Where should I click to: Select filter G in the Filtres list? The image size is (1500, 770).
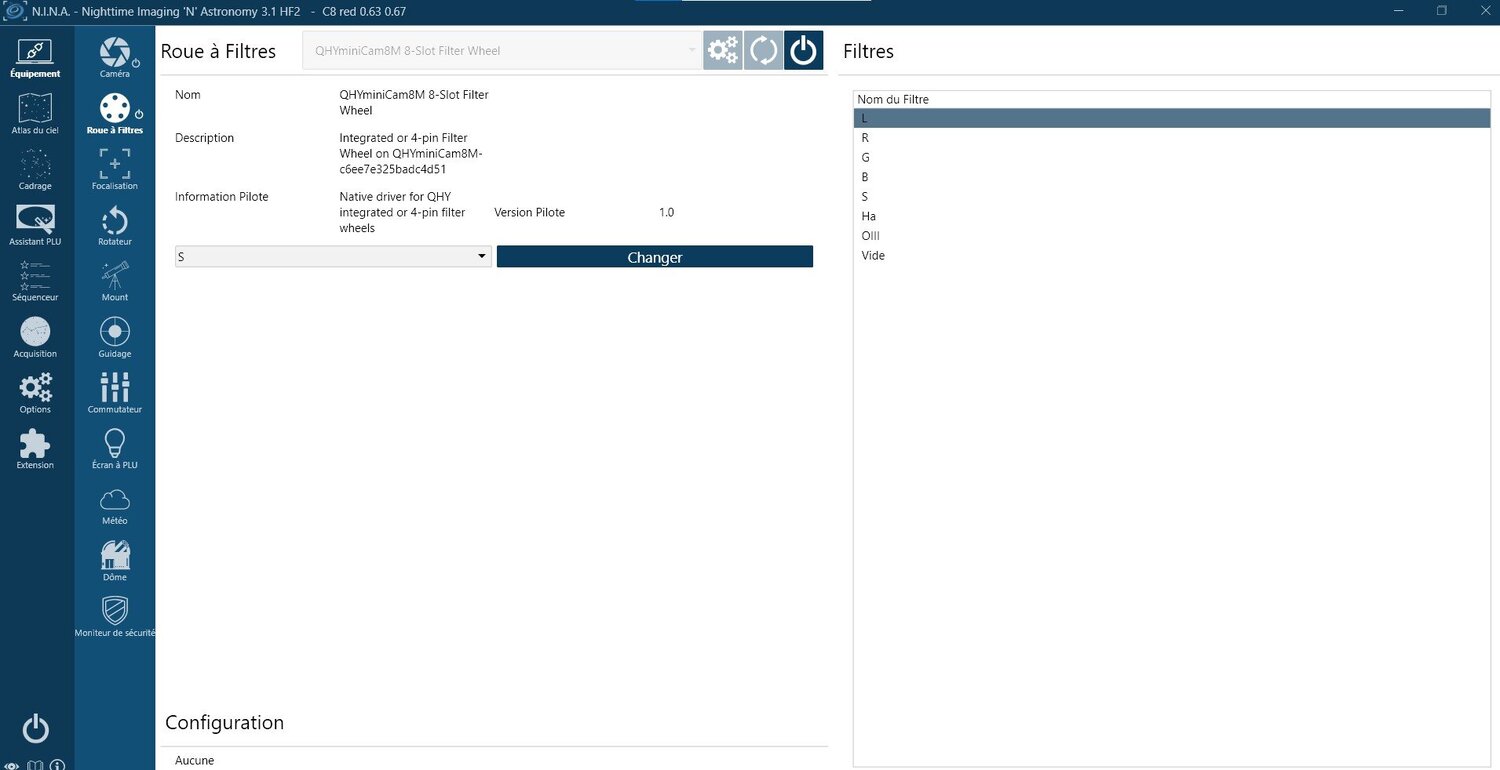[x=1172, y=157]
